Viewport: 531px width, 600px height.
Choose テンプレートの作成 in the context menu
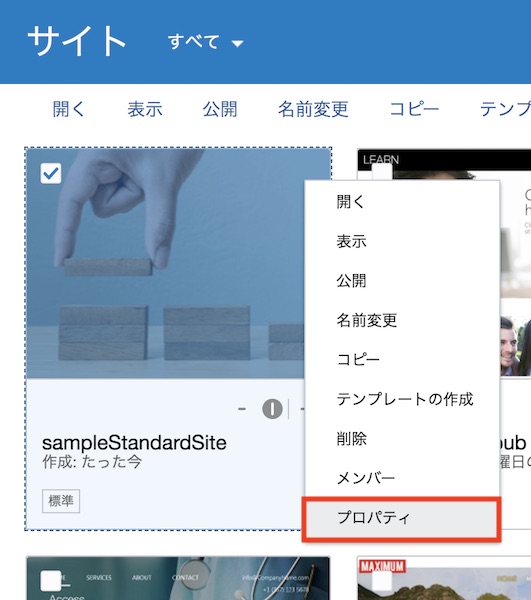[x=402, y=399]
